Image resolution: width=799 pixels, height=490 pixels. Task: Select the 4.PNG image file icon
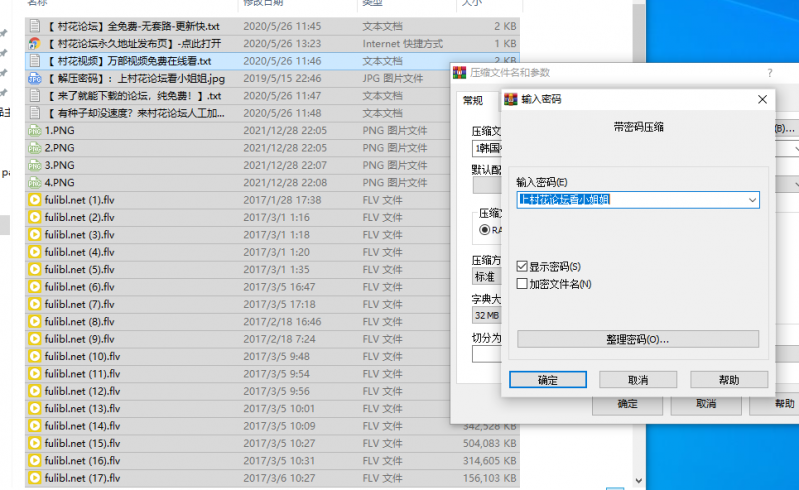35,182
